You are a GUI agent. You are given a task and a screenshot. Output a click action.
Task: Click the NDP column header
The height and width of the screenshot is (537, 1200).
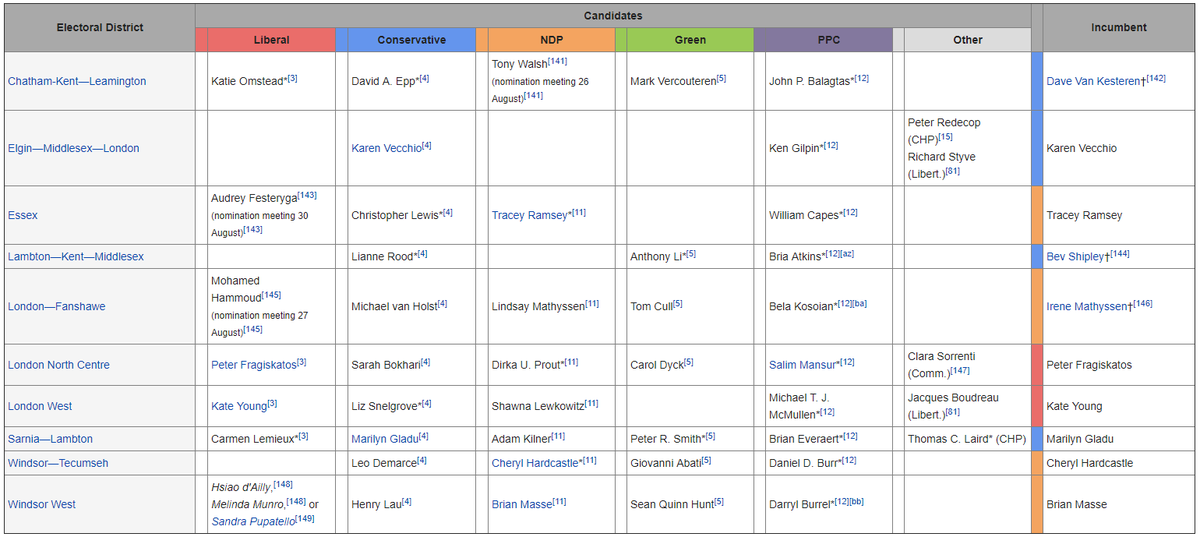(x=552, y=40)
